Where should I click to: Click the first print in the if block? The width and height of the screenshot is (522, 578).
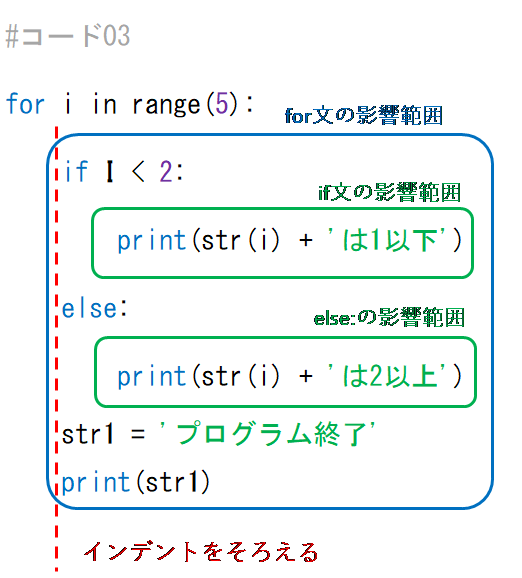click(152, 240)
